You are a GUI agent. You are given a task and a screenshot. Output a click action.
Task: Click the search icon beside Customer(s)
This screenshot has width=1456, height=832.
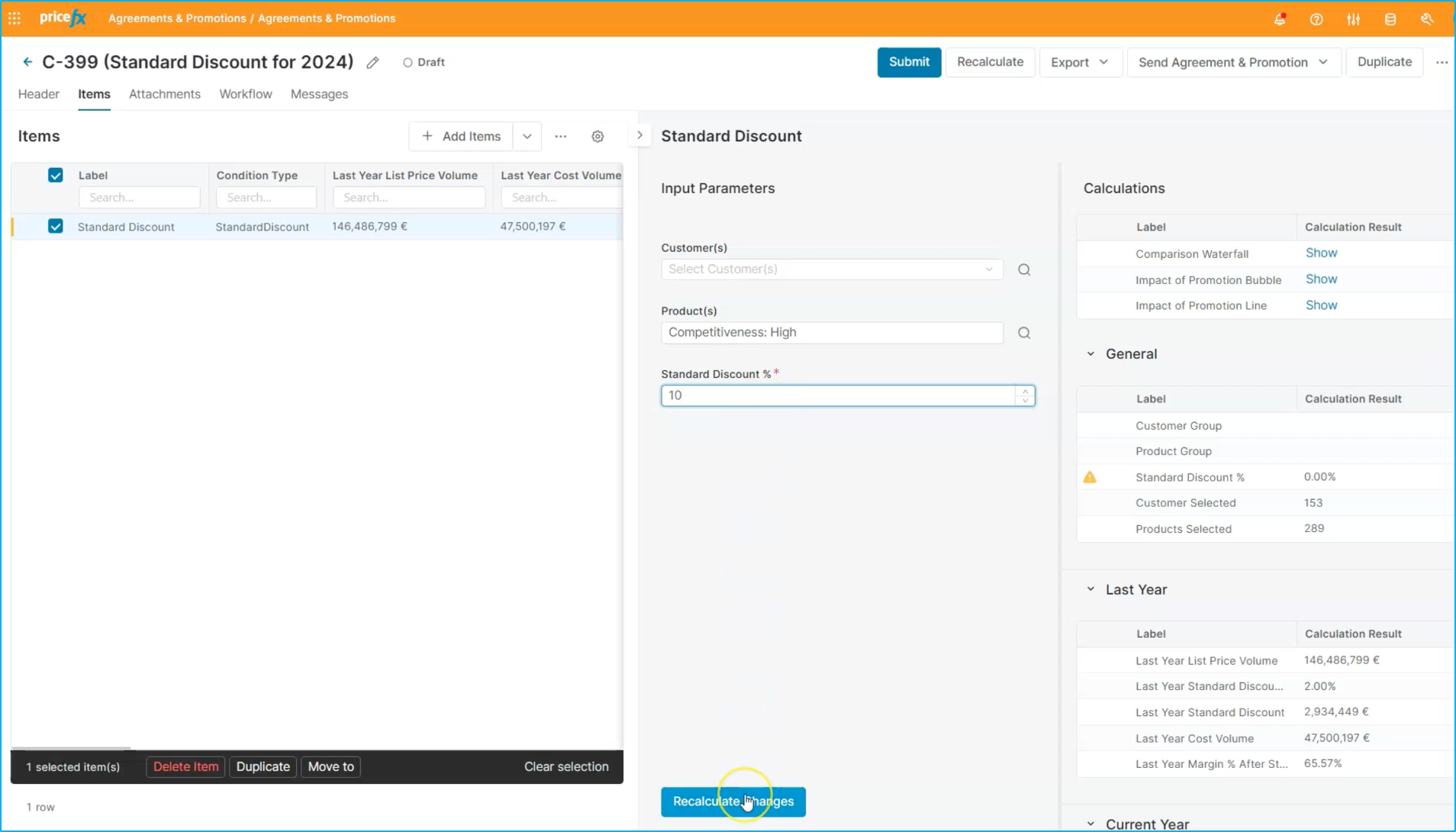pyautogui.click(x=1024, y=269)
